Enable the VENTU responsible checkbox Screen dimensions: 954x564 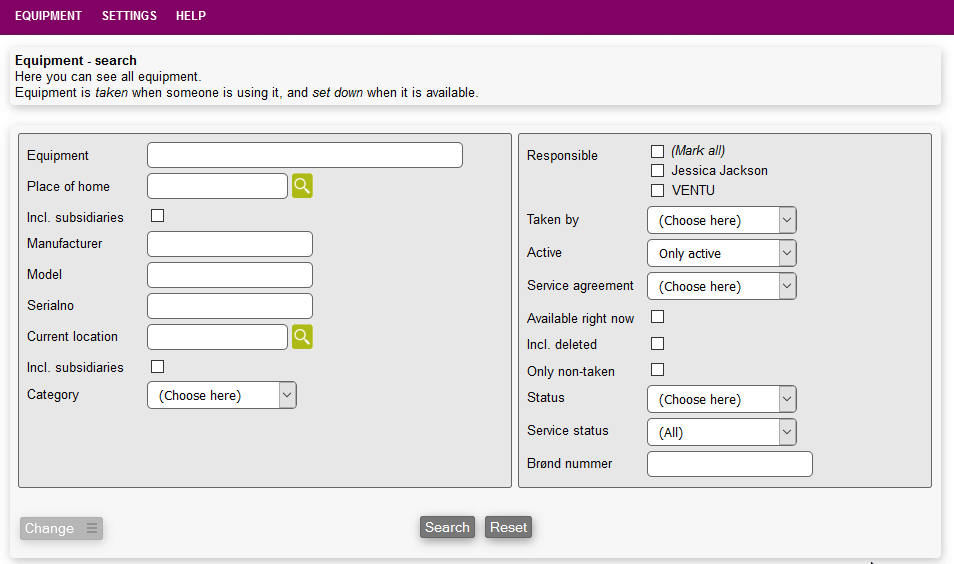(x=657, y=190)
